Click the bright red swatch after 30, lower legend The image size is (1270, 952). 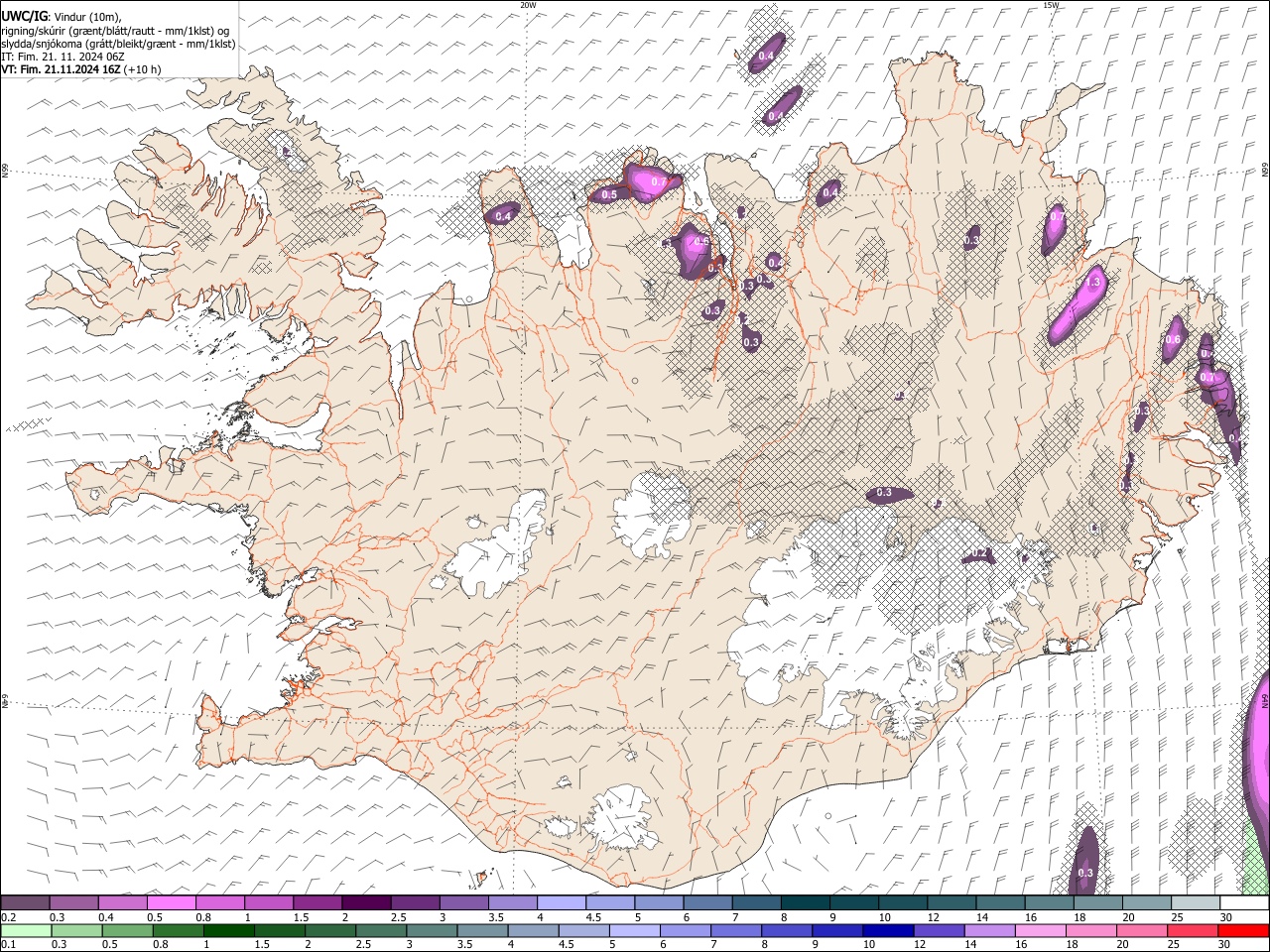point(1242,931)
